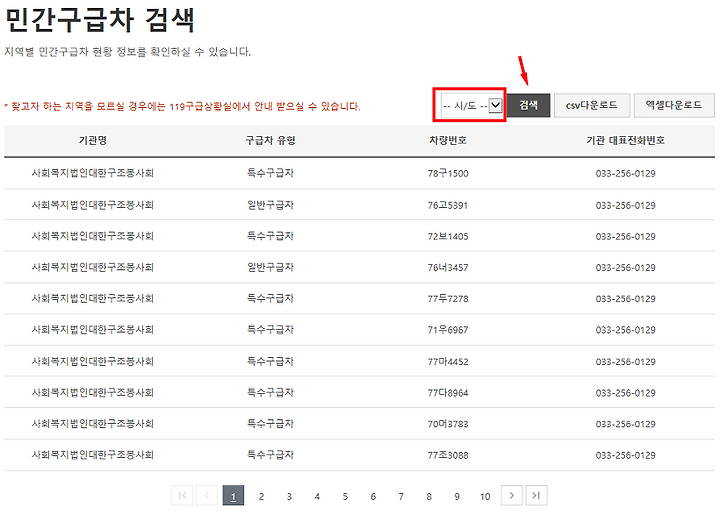Image resolution: width=720 pixels, height=515 pixels.
Task: Go to next page arrow icon
Action: 512,495
